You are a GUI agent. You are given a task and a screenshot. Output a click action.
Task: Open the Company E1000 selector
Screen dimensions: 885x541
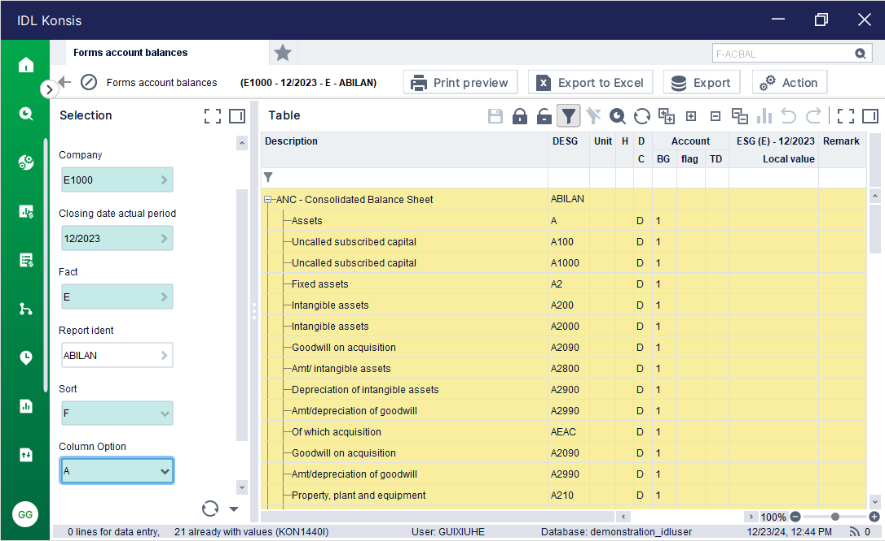click(117, 180)
